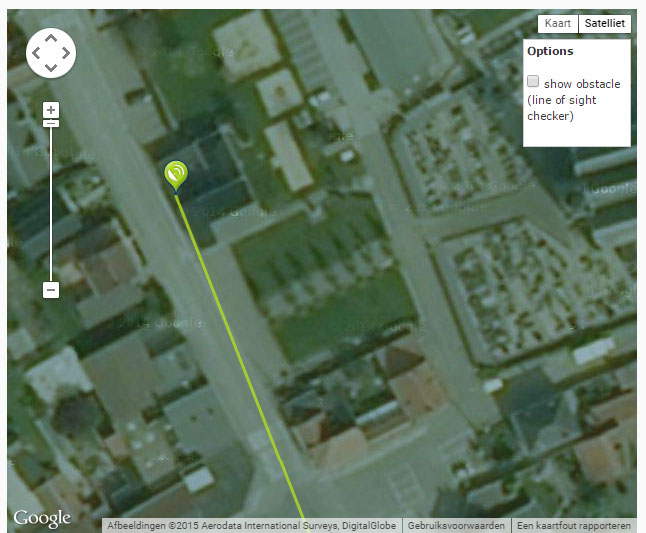Pan the map up with arrow
Screen dimensions: 646x533
(x=51, y=38)
